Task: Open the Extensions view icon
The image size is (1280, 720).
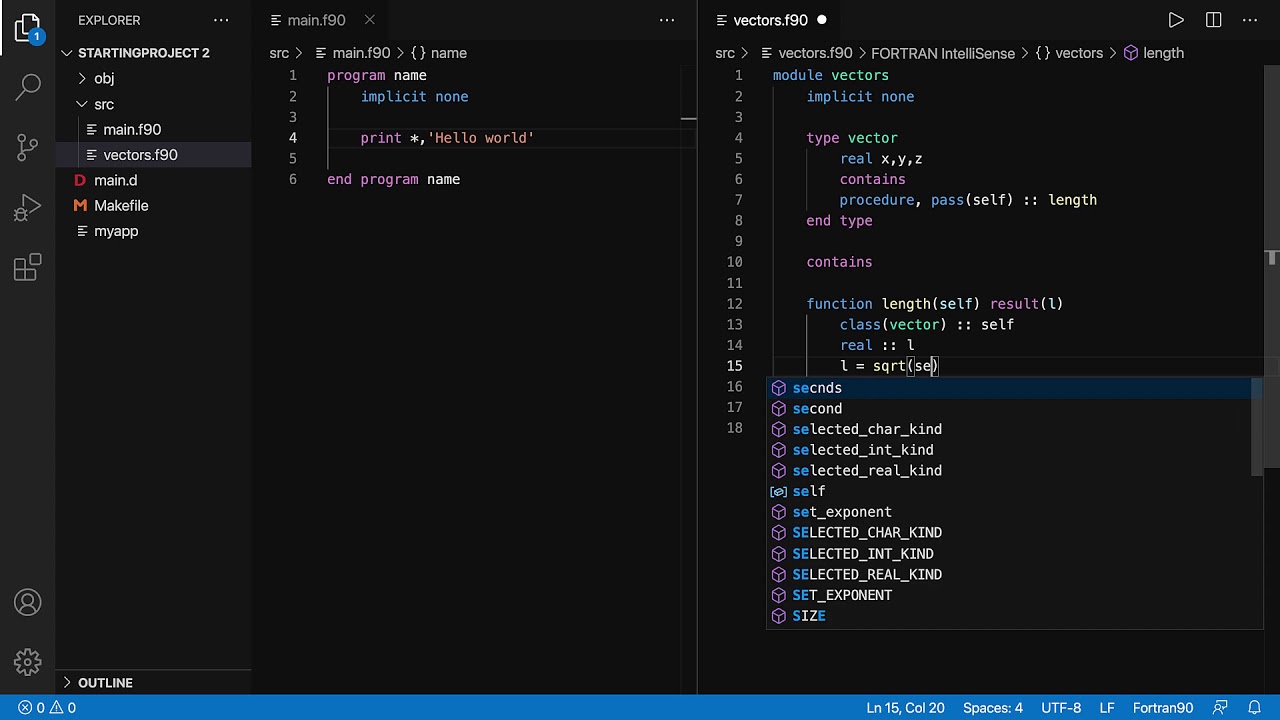Action: pyautogui.click(x=28, y=267)
